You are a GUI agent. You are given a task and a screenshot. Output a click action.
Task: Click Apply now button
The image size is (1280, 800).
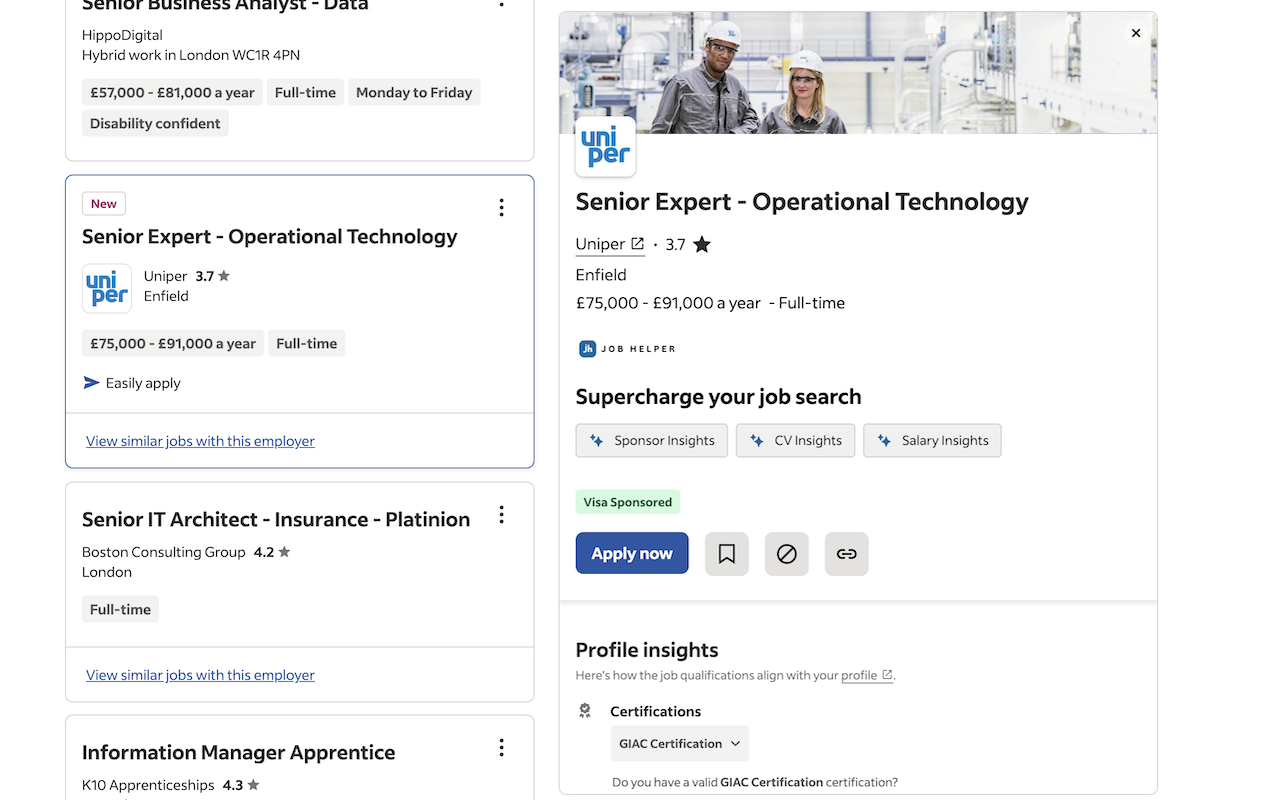pyautogui.click(x=632, y=553)
